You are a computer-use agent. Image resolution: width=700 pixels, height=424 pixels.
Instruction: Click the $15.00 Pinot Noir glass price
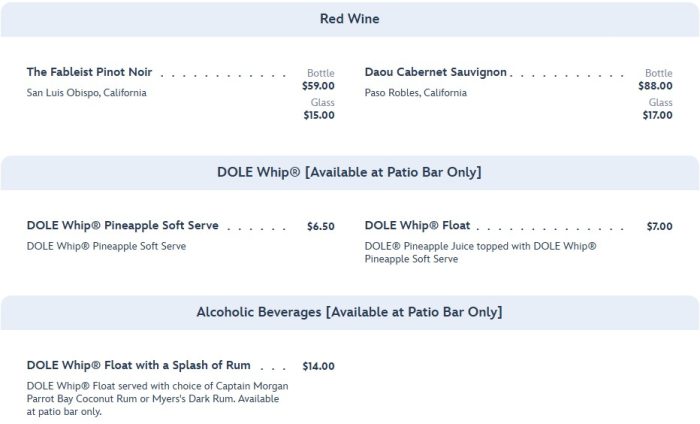[x=318, y=115]
